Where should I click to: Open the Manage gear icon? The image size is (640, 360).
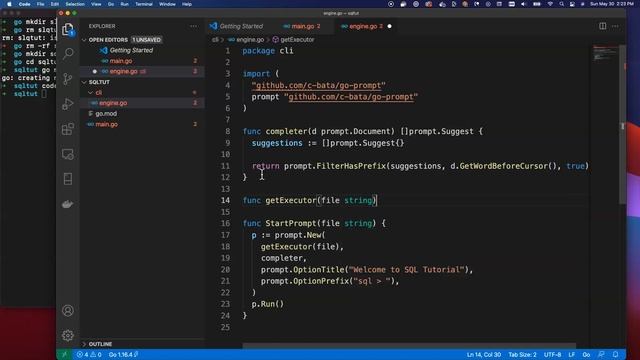click(x=68, y=336)
